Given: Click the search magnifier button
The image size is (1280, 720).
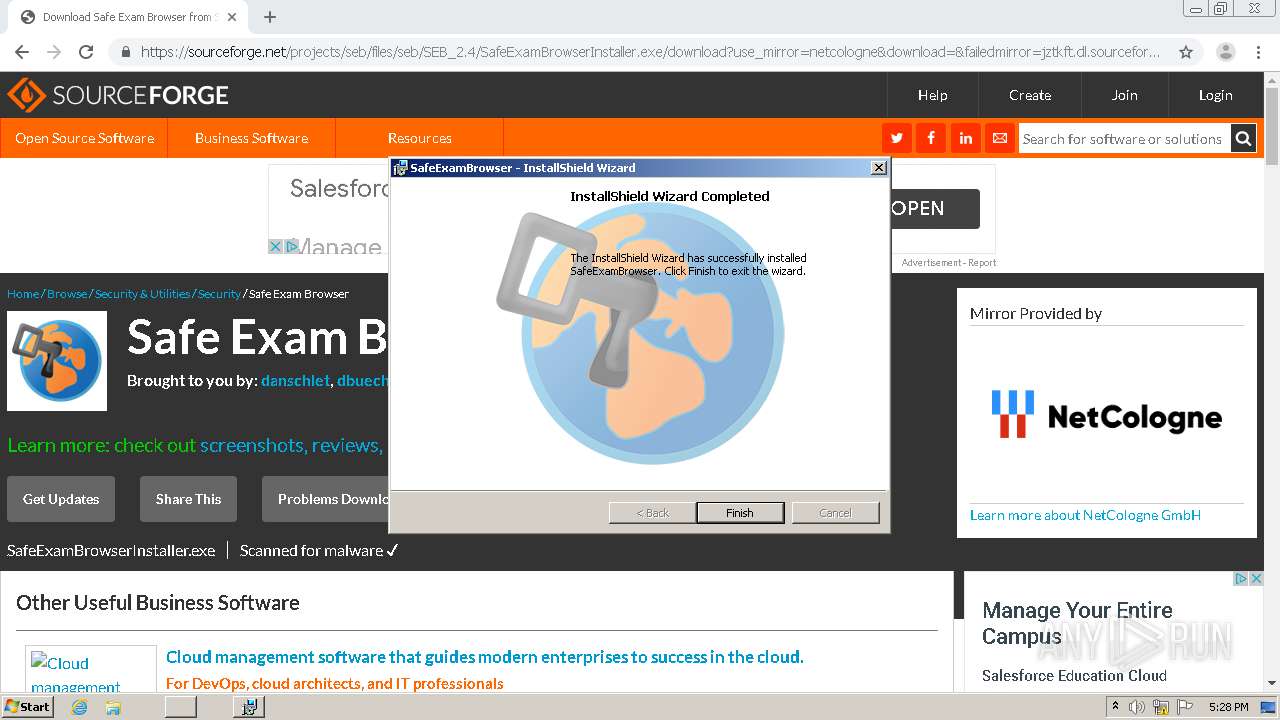Looking at the screenshot, I should point(1243,139).
